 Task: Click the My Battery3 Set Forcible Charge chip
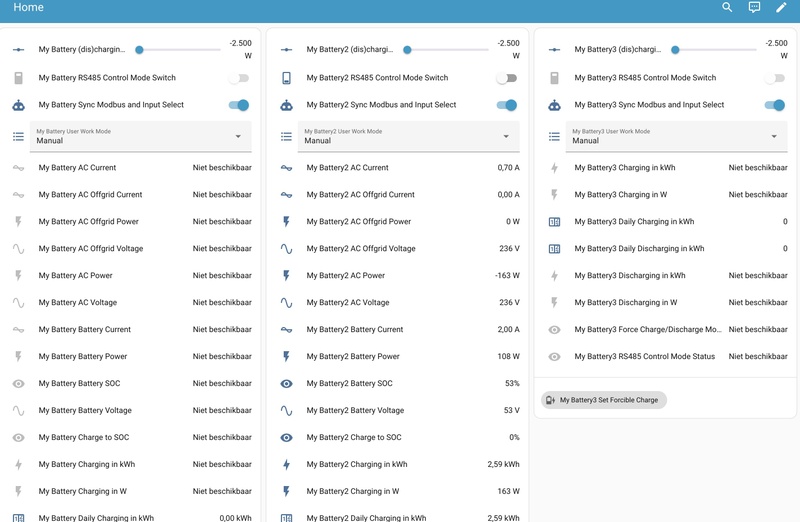coord(604,400)
